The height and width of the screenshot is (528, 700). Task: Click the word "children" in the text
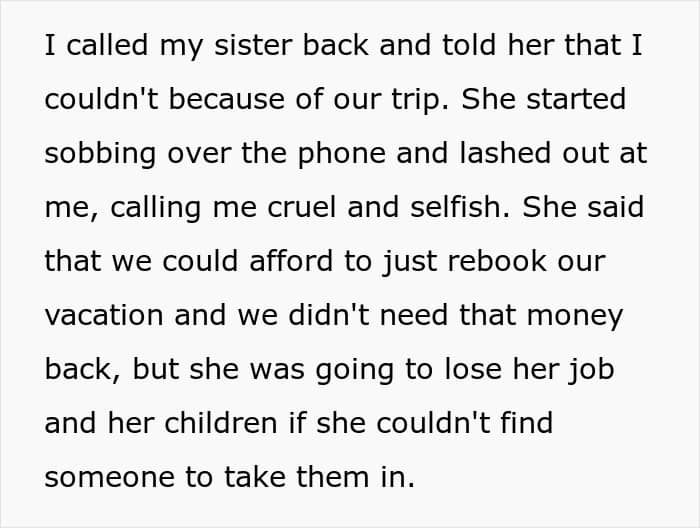click(x=221, y=423)
